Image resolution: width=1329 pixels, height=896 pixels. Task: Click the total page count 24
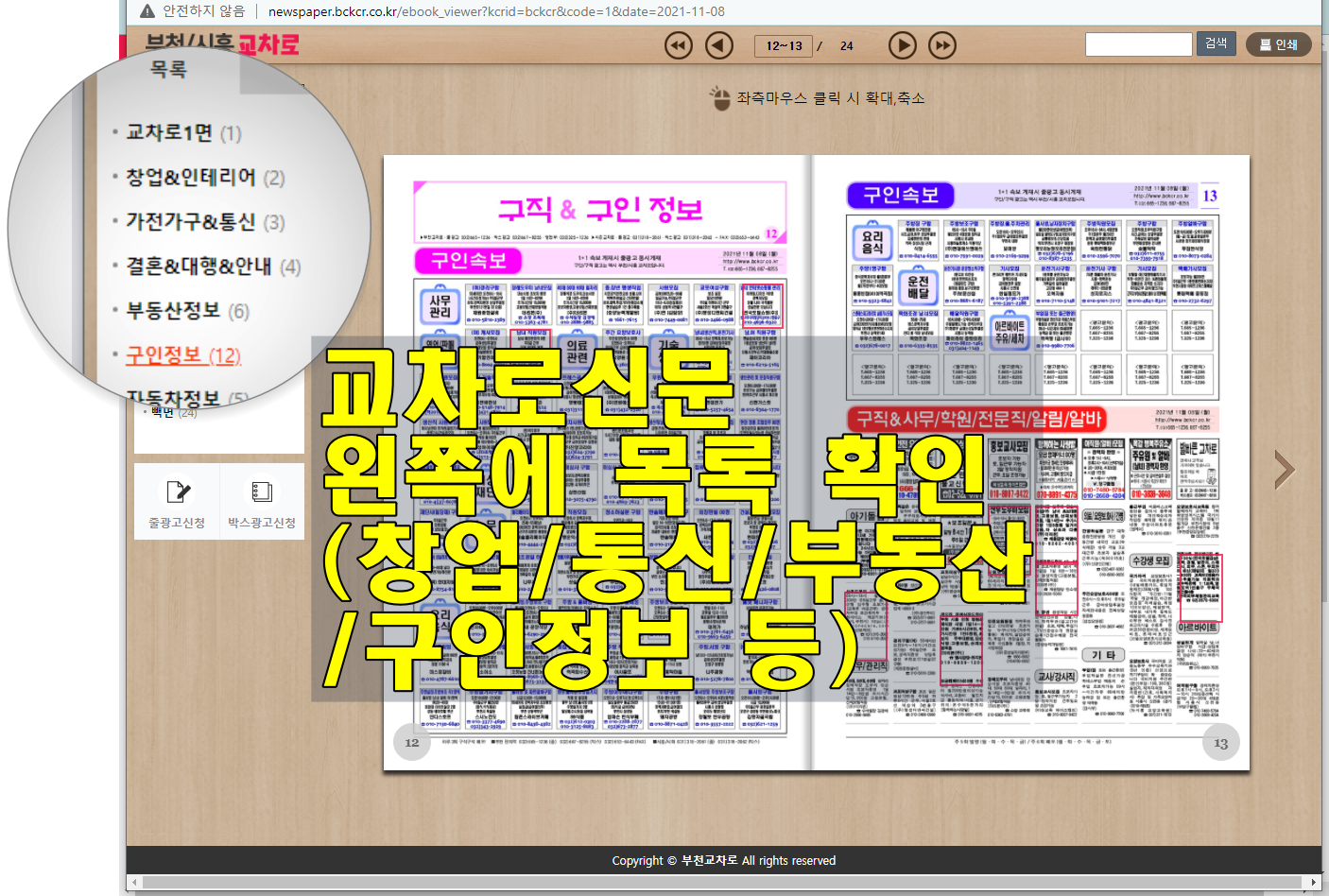847,45
